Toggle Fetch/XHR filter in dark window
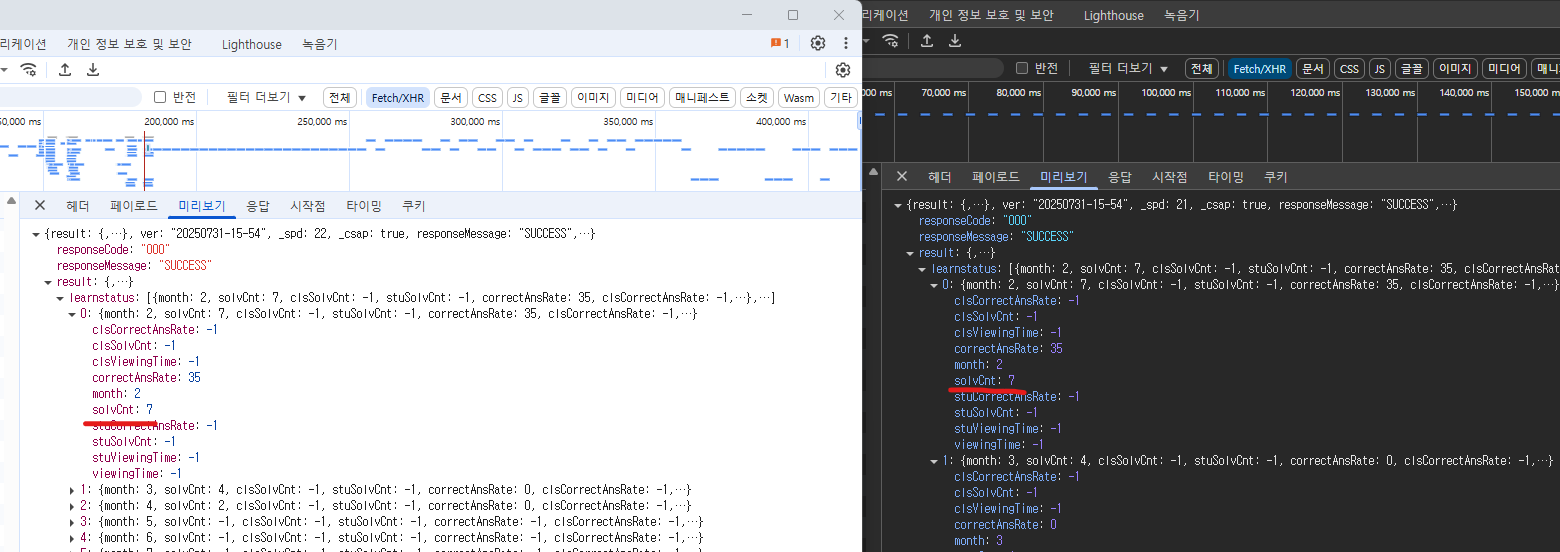This screenshot has width=1560, height=552. click(1259, 68)
